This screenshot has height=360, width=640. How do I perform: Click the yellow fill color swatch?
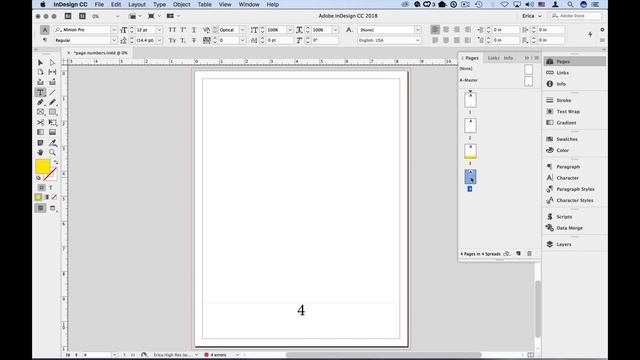(43, 167)
